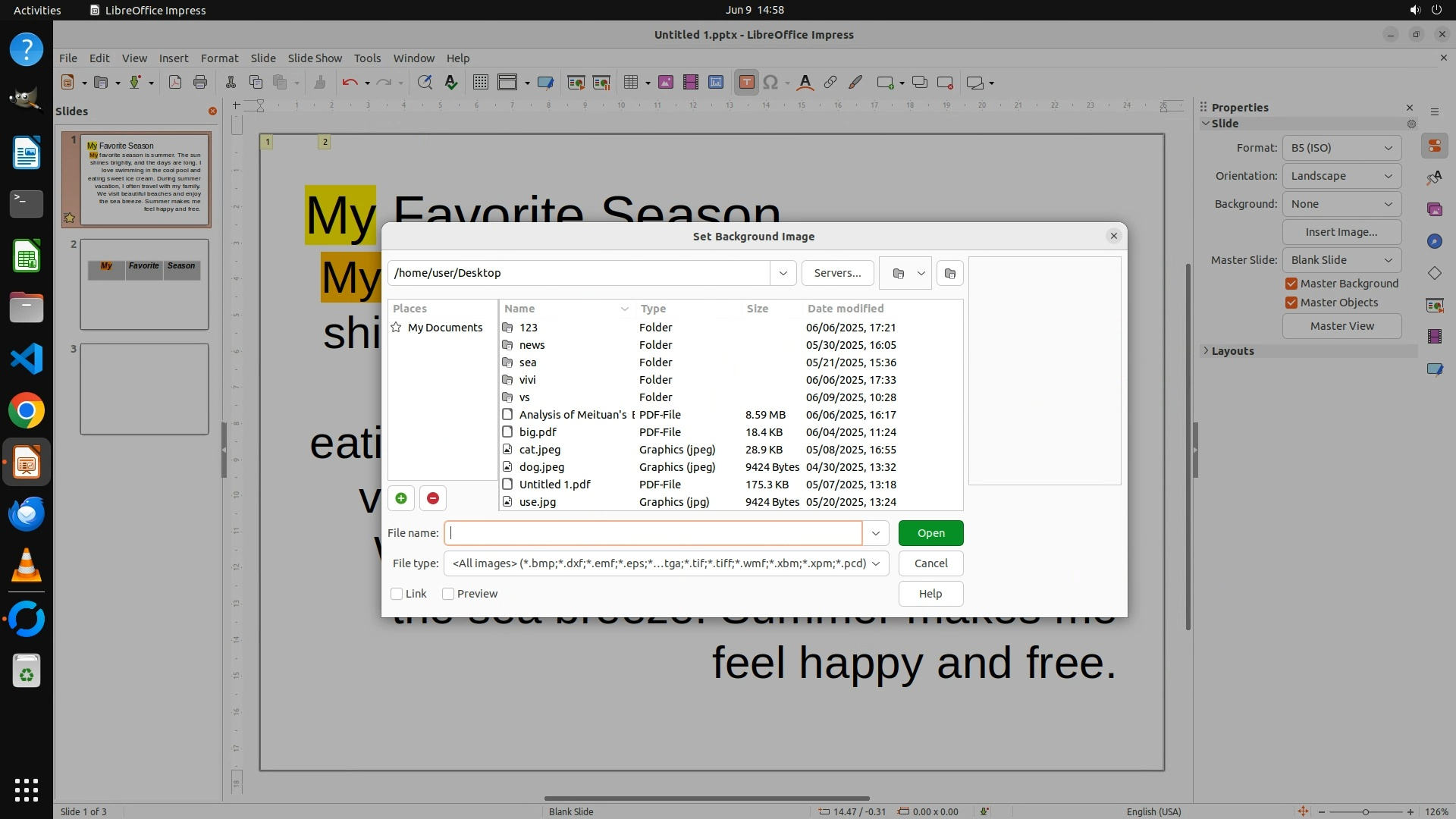The width and height of the screenshot is (1456, 819).
Task: Click the Insert Table toolbar icon
Action: 630,83
